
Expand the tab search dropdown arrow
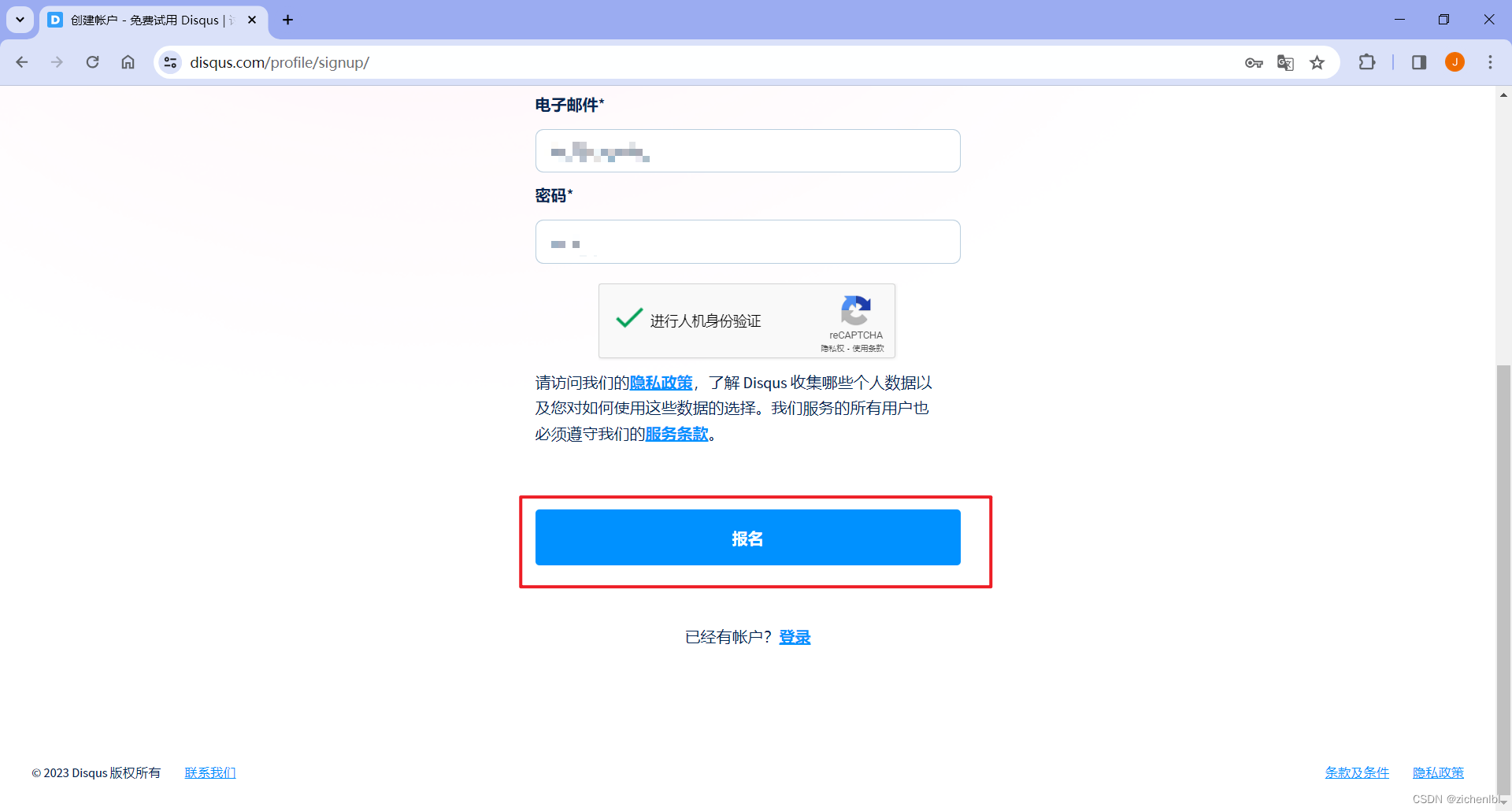20,20
